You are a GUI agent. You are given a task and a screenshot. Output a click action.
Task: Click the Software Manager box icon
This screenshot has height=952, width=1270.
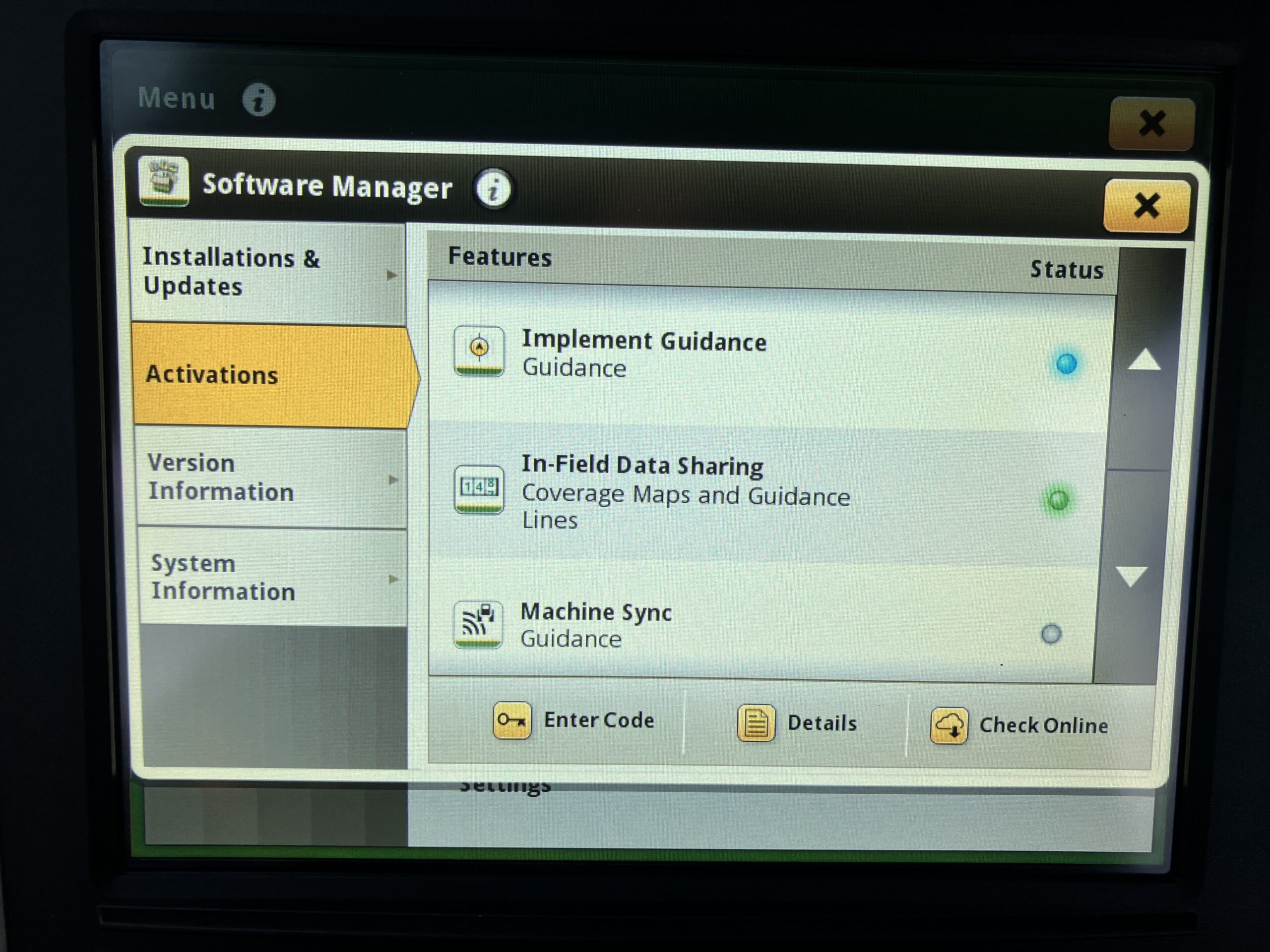[164, 181]
